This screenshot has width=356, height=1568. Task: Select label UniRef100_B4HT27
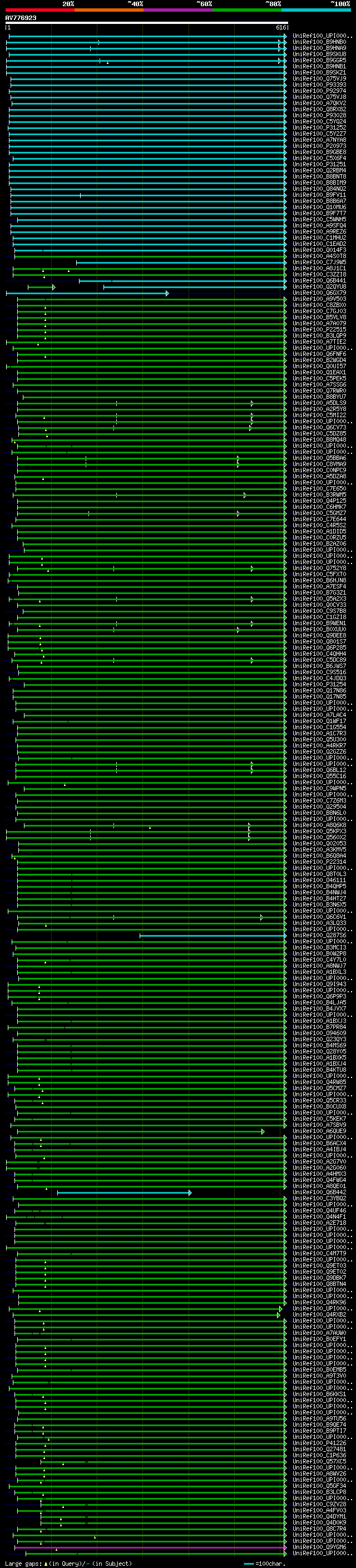pyautogui.click(x=319, y=898)
